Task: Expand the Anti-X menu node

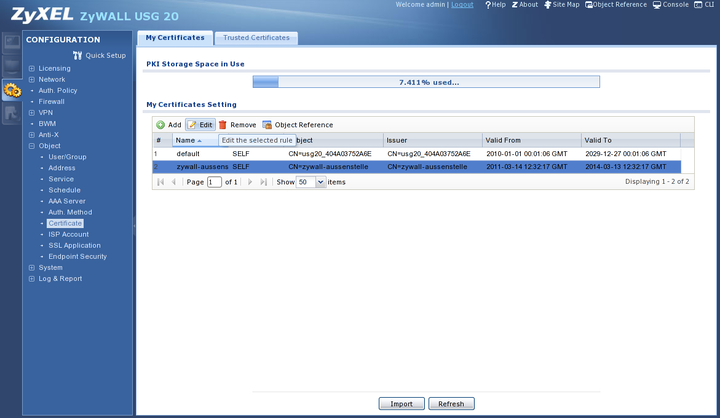Action: point(32,135)
